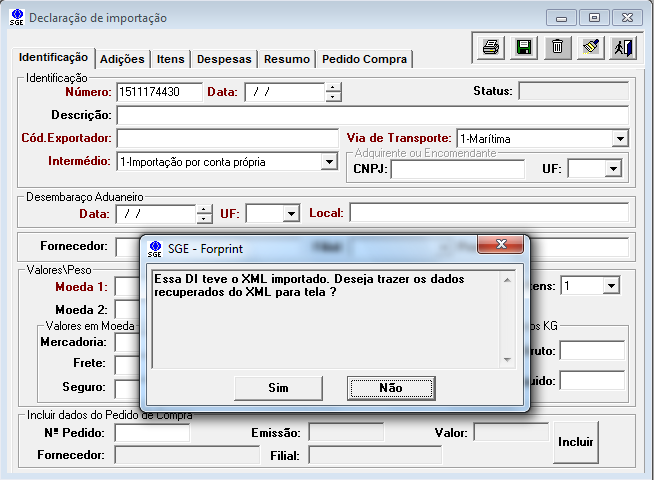Expand the Via de Transporte dropdown
Viewport: 654px width, 480px height.
point(620,139)
